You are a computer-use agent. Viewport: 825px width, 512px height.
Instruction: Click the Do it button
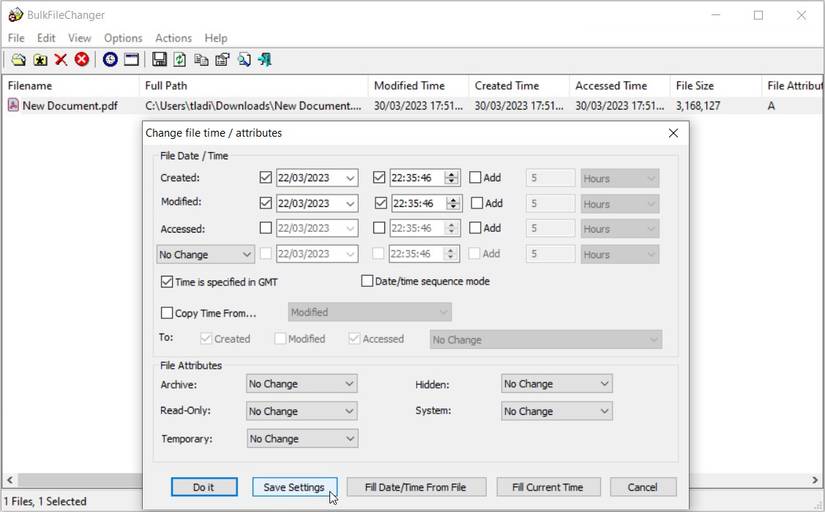(204, 487)
